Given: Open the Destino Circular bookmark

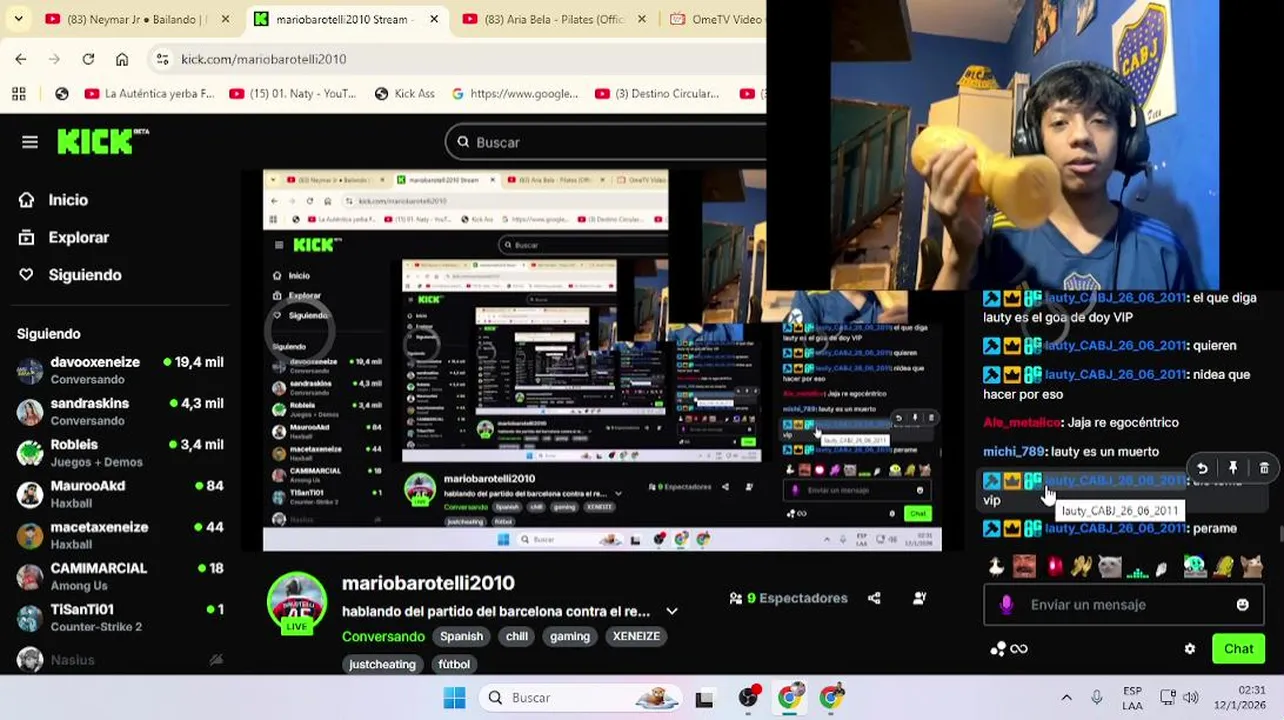Looking at the screenshot, I should (657, 94).
